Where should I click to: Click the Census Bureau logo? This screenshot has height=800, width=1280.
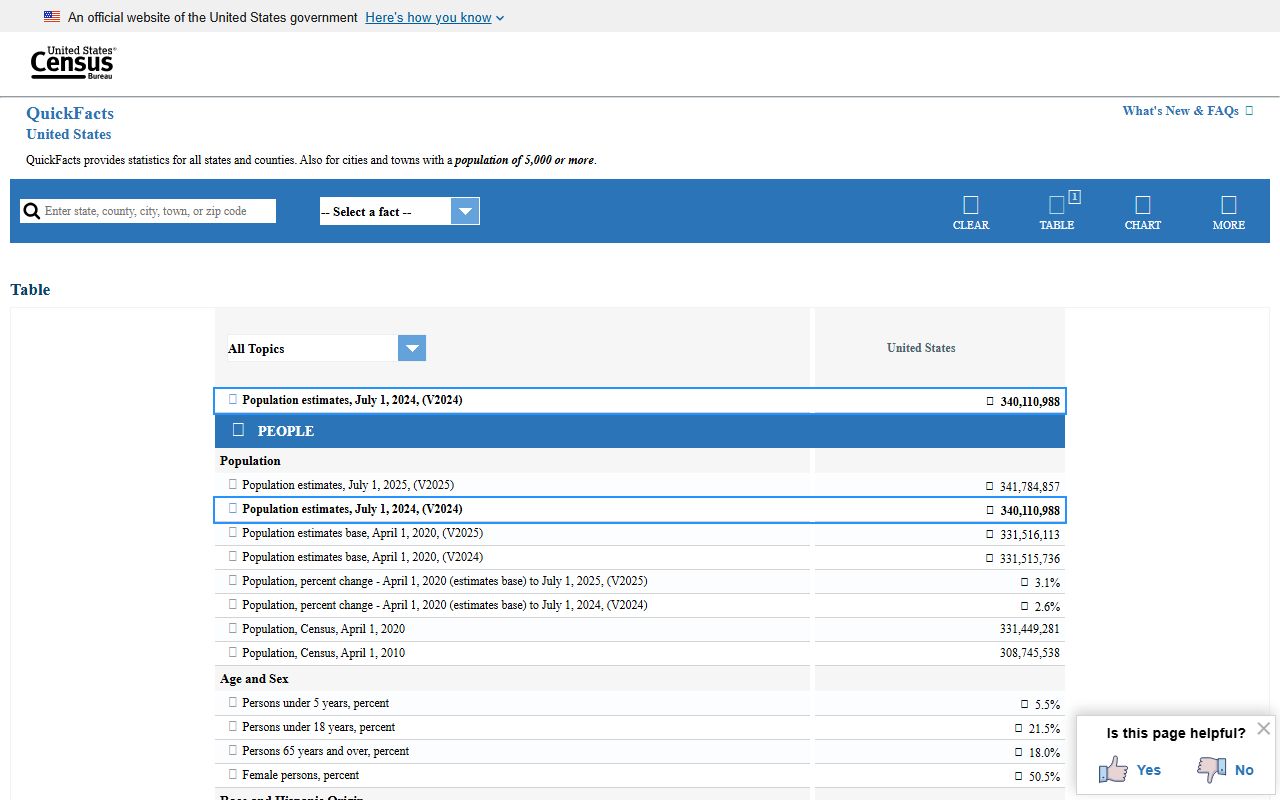pos(73,63)
